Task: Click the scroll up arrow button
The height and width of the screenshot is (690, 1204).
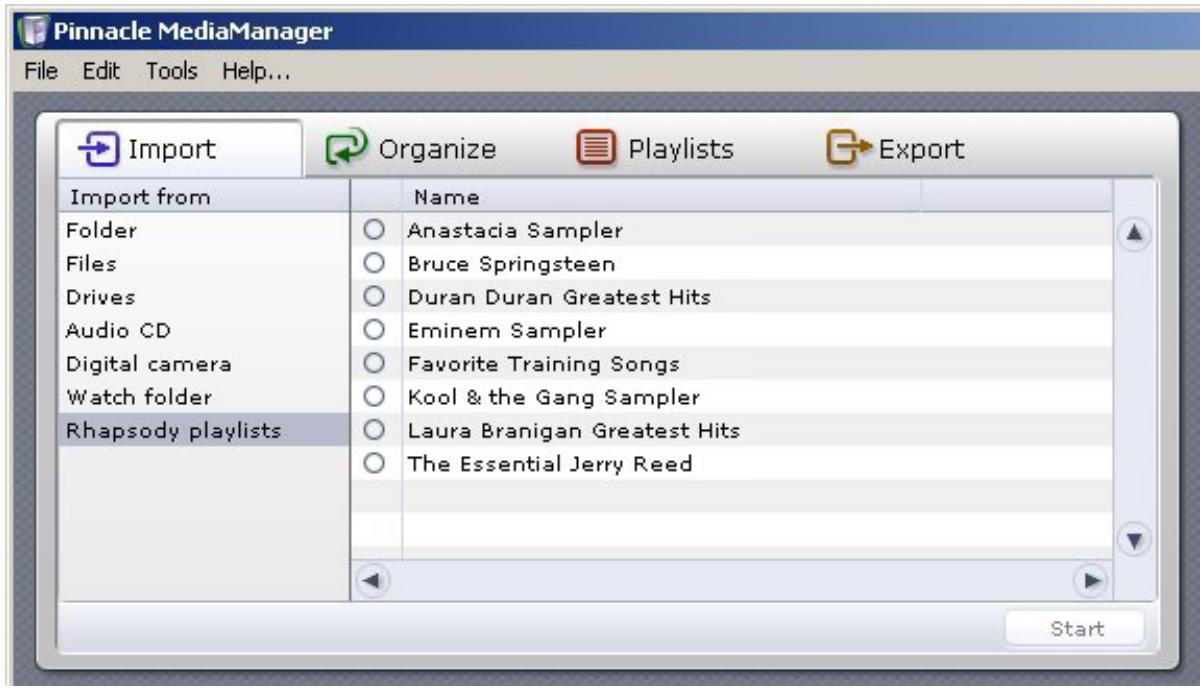Action: pyautogui.click(x=1133, y=234)
